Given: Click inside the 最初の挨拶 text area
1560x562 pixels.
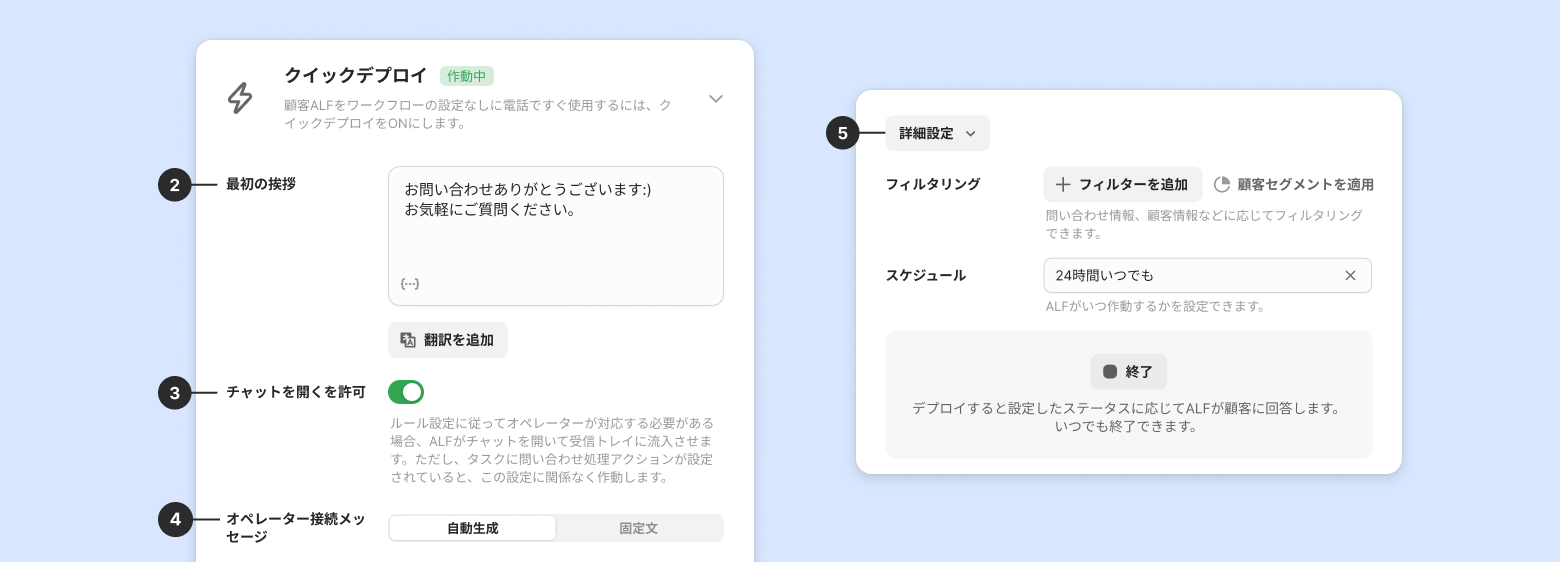Looking at the screenshot, I should pos(555,235).
